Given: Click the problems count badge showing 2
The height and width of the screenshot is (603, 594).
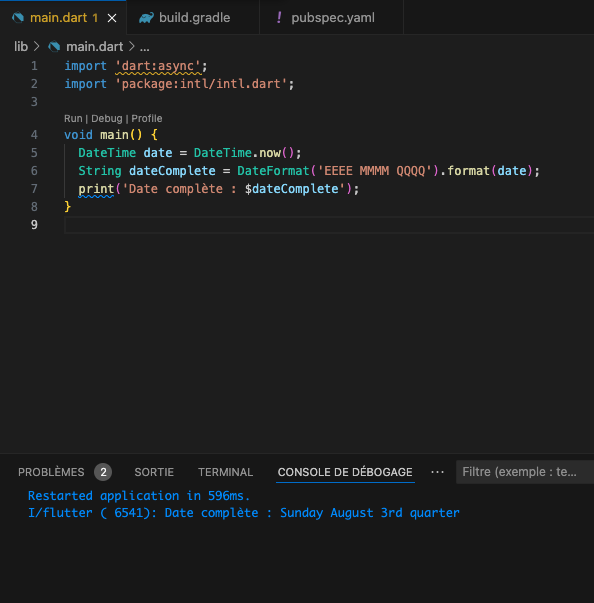Looking at the screenshot, I should click(103, 472).
